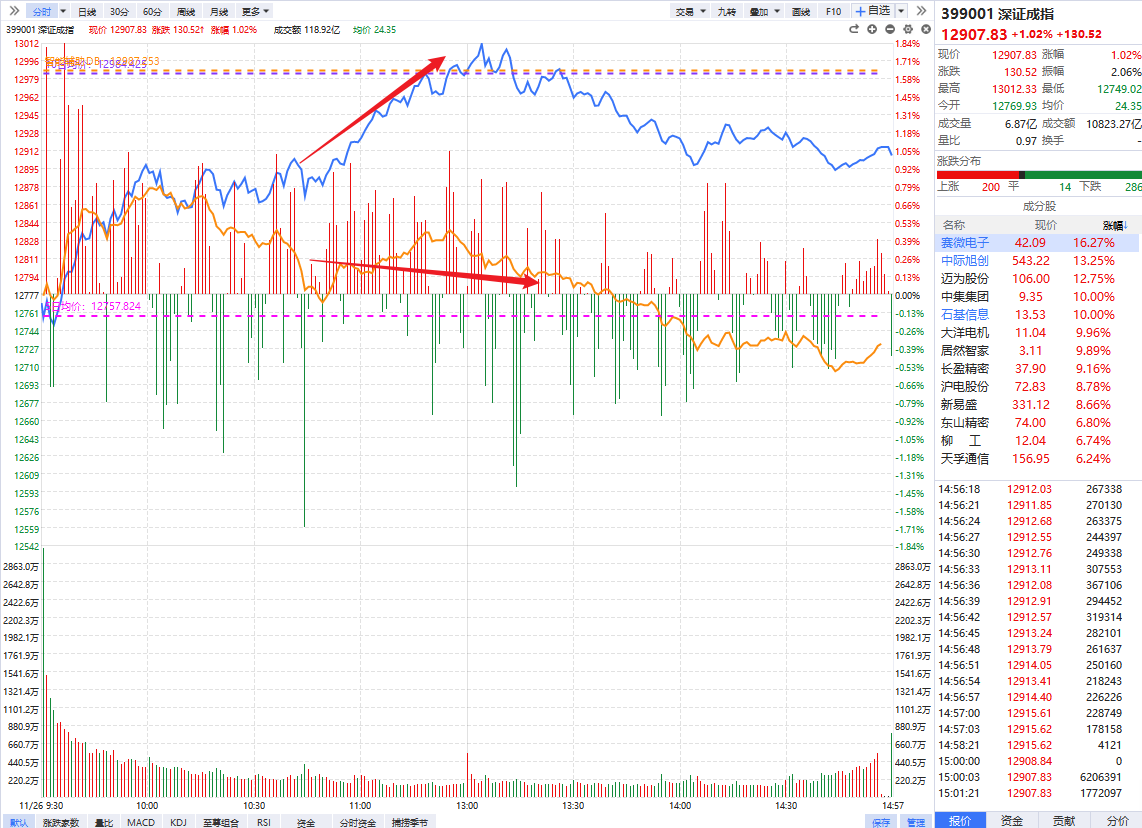Select 东山精密 stock row
Image resolution: width=1142 pixels, height=828 pixels.
tap(1038, 422)
